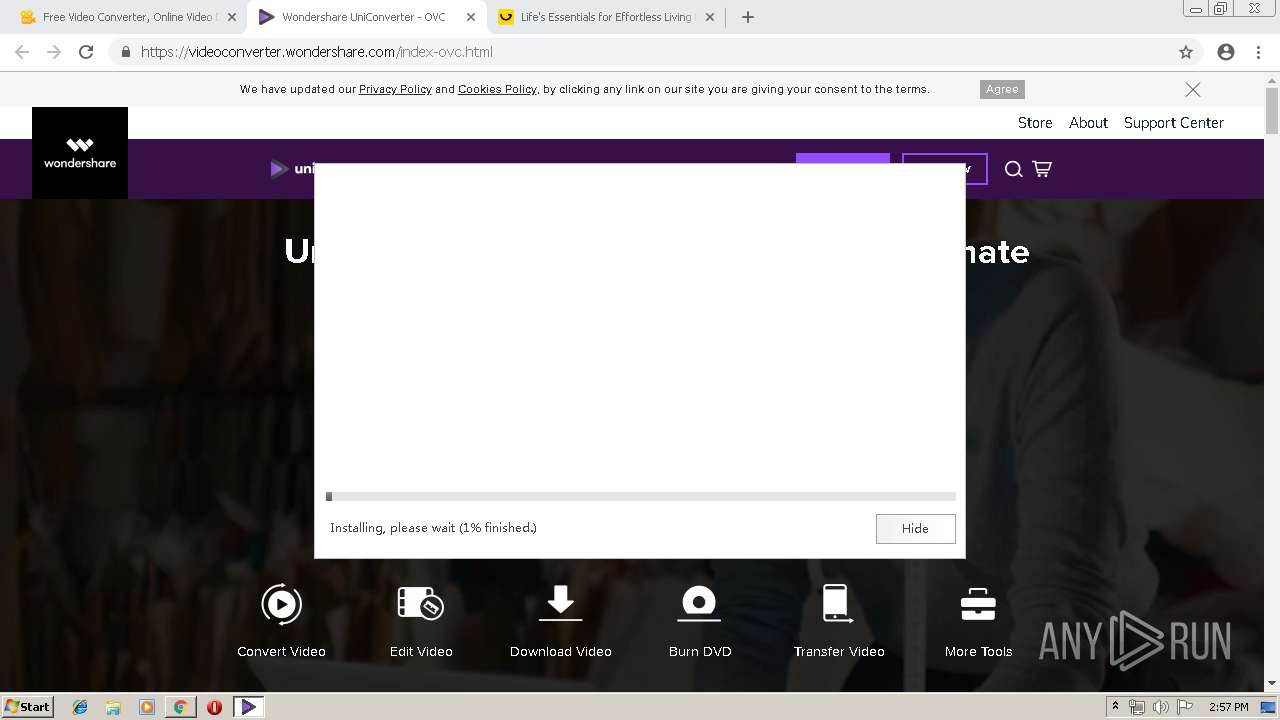Switch to Chrome in the taskbar
Screen dimensions: 1280x720
pos(180,707)
